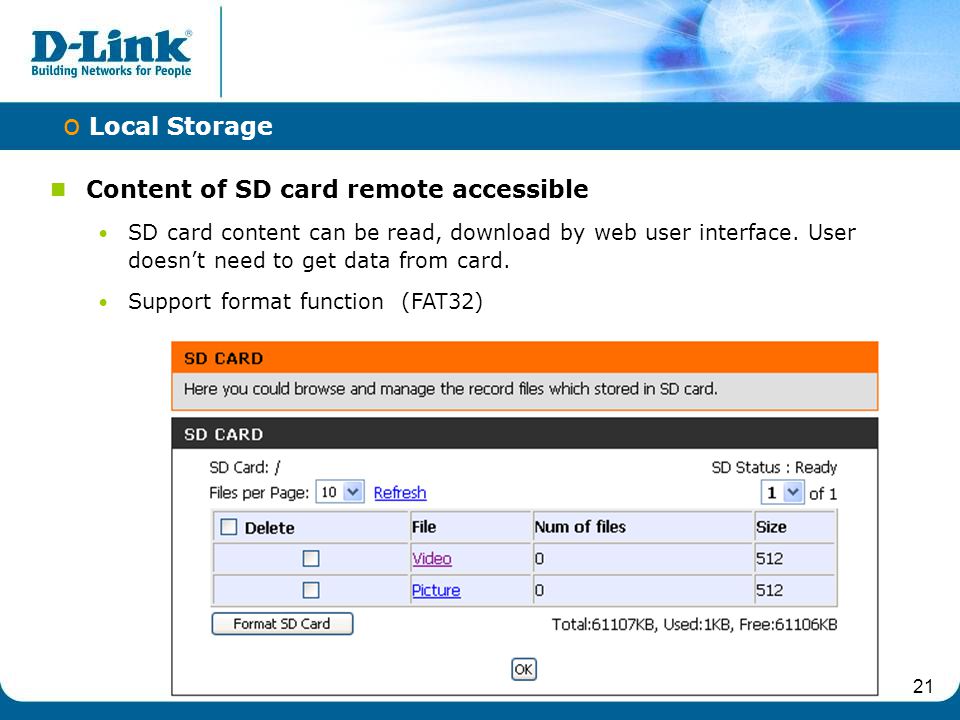Click the orange SD CARD header
960x720 pixels.
tap(525, 358)
